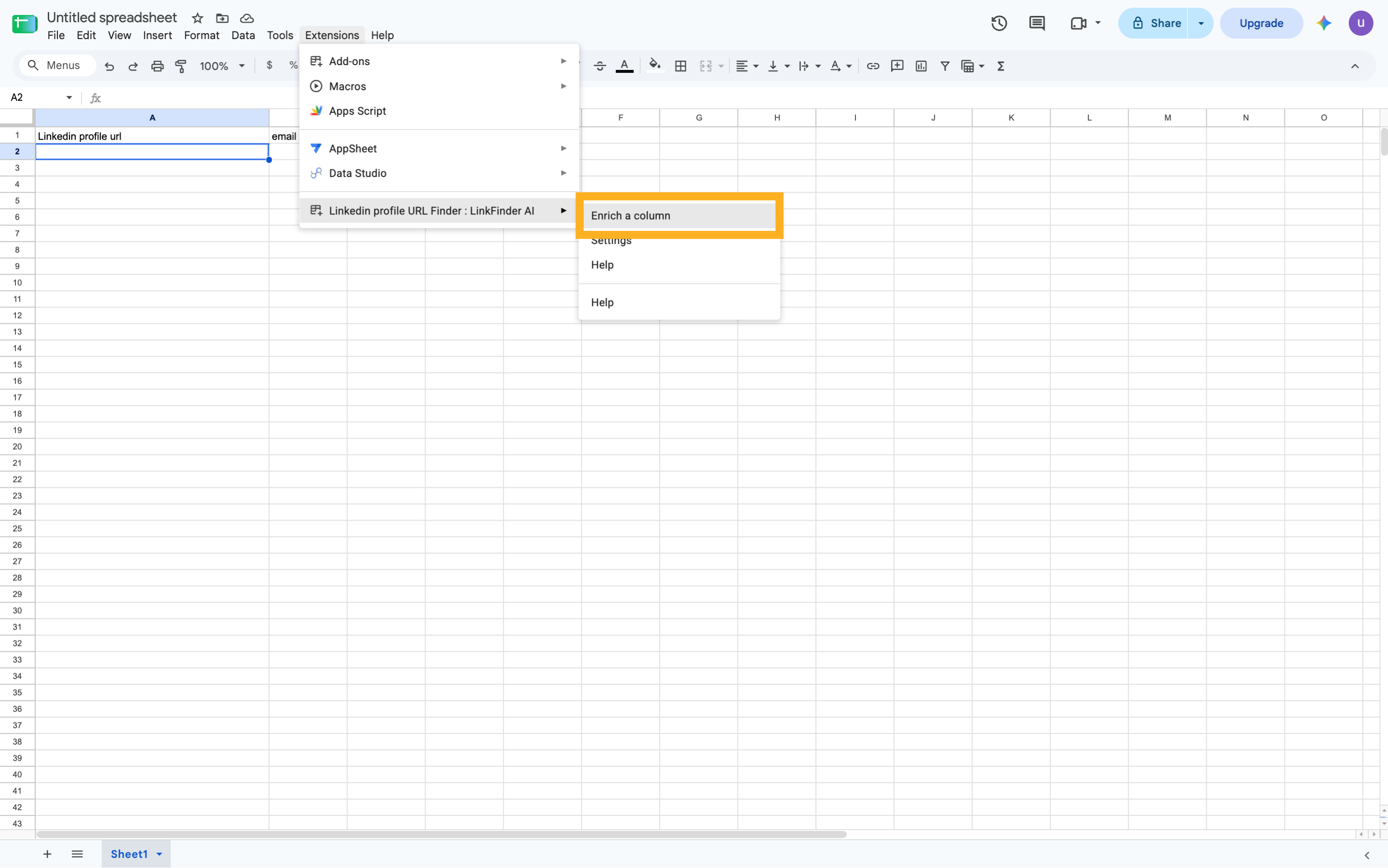Expand the video call dropdown arrow
1388x868 pixels.
click(1098, 23)
